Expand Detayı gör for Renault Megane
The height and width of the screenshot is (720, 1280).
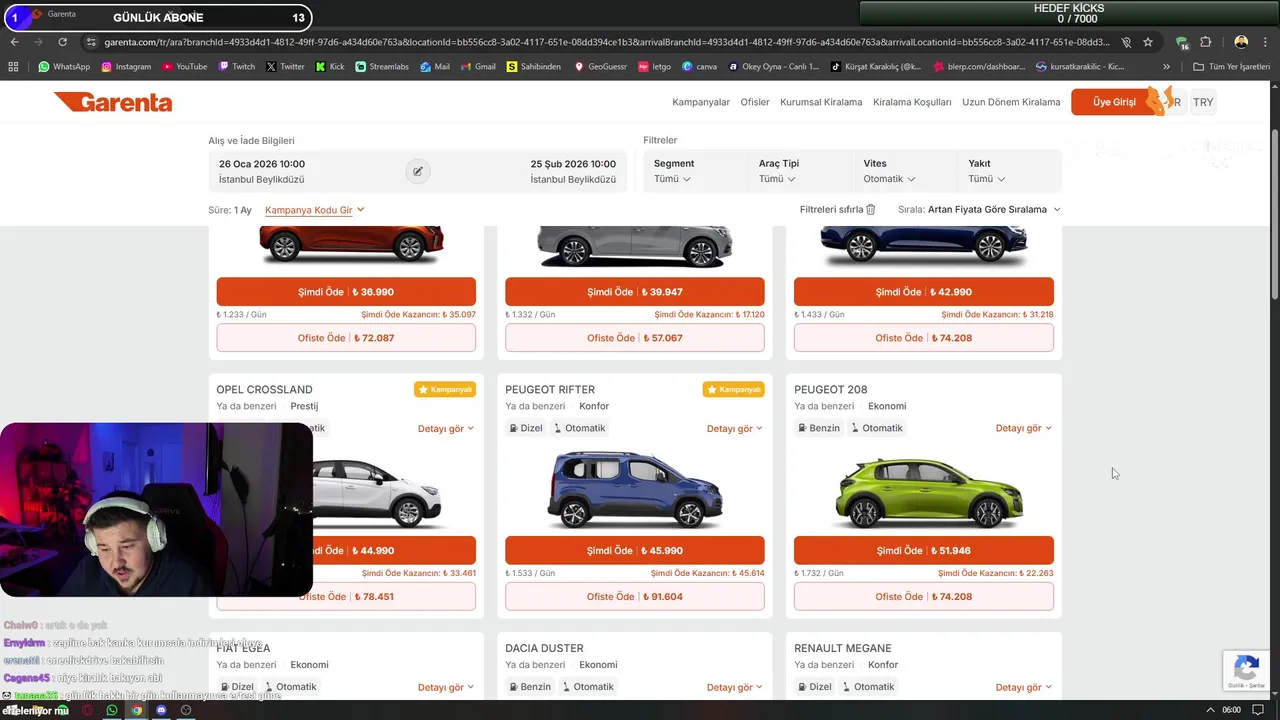click(x=1024, y=688)
